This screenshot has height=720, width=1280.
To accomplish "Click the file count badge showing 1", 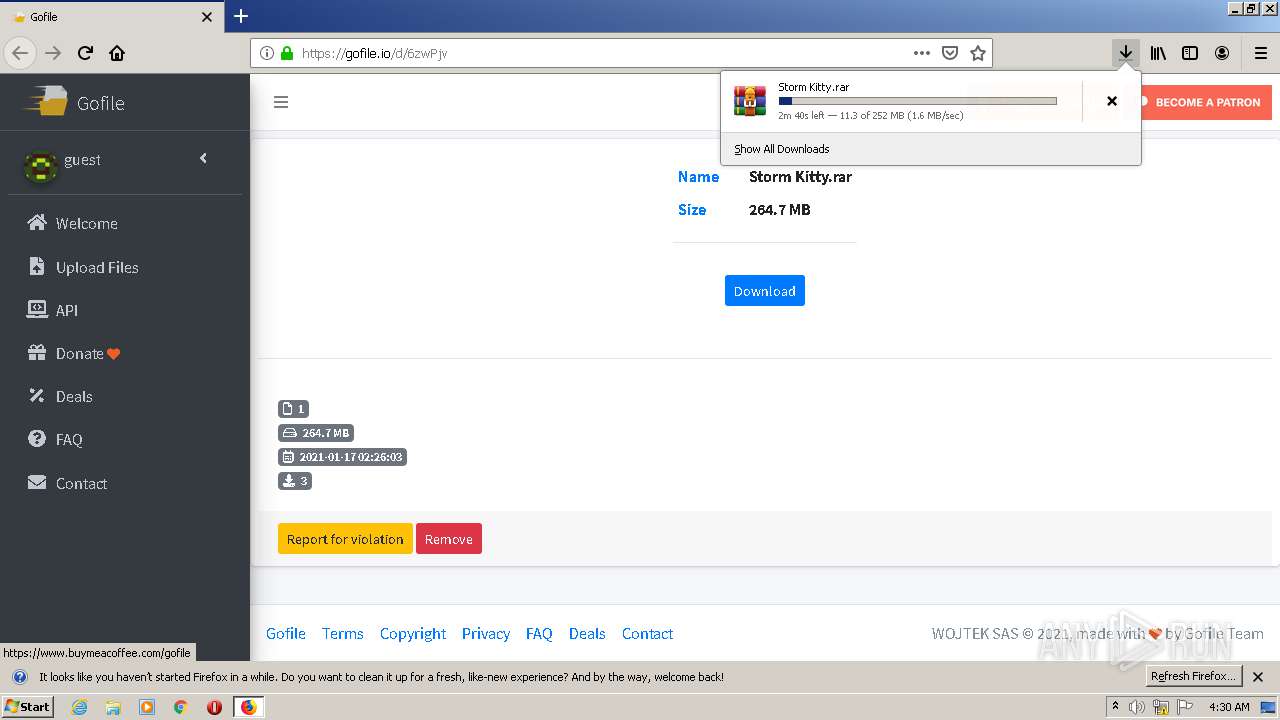I will coord(293,408).
